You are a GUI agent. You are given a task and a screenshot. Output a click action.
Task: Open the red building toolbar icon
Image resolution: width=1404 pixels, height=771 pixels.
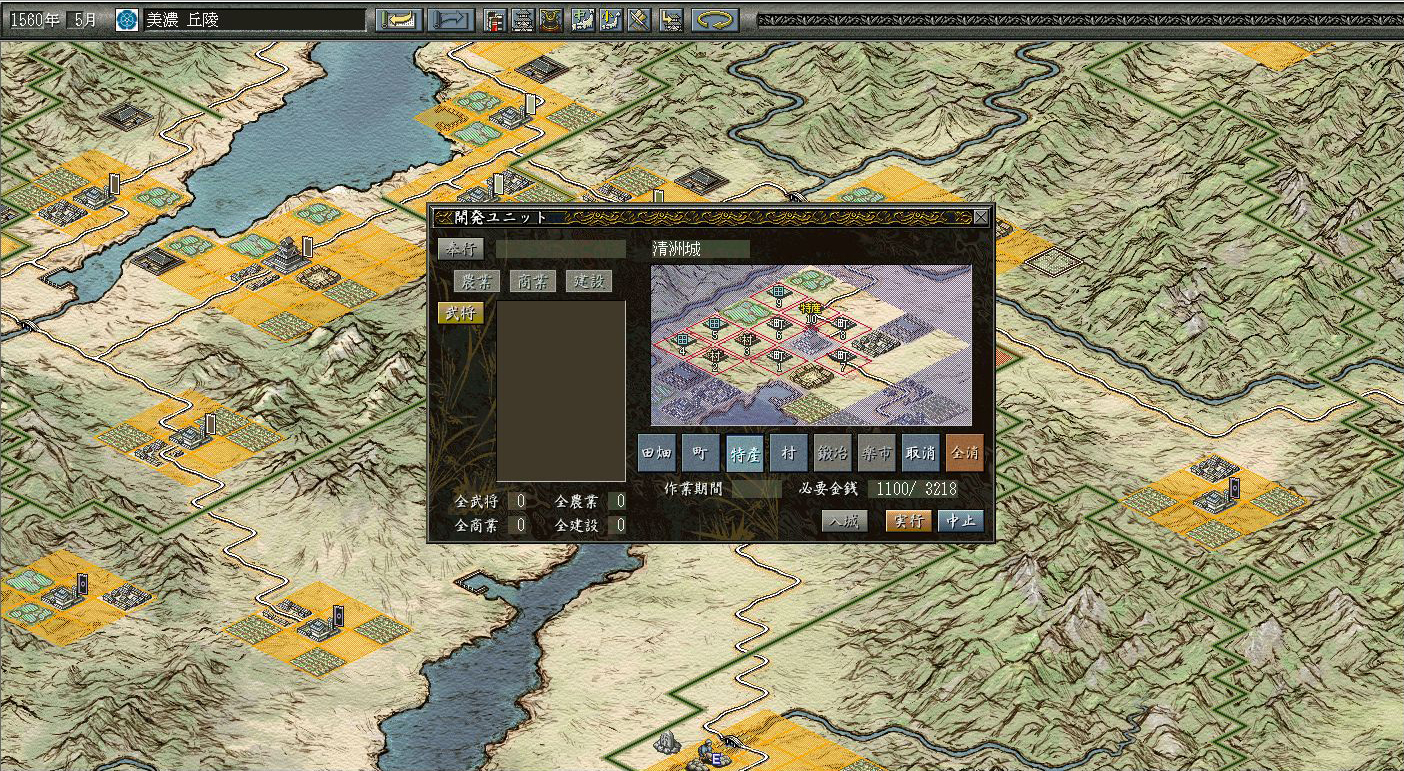coord(494,20)
